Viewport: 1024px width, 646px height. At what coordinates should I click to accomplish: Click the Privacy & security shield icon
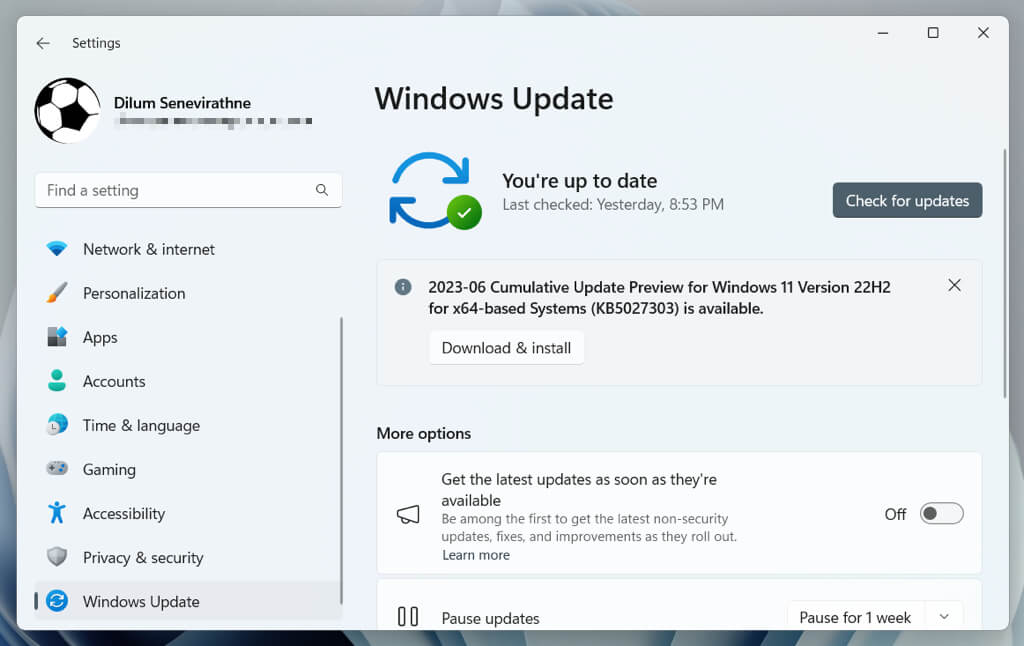(x=57, y=557)
